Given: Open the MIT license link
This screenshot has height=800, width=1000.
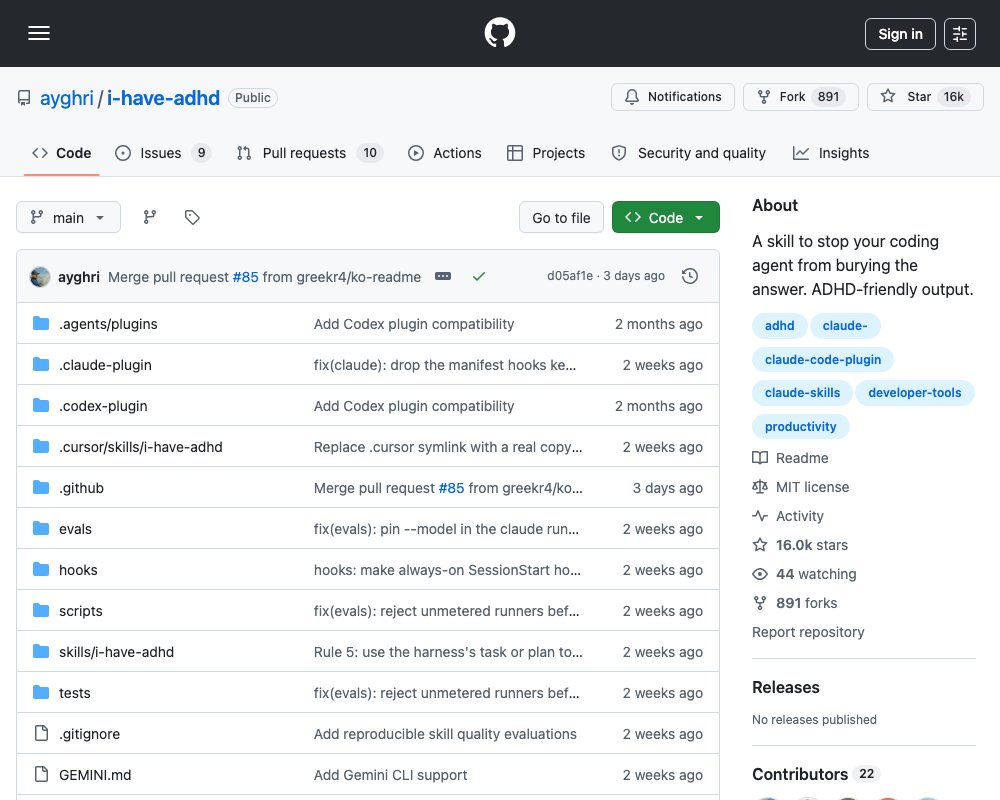Looking at the screenshot, I should pyautogui.click(x=801, y=487).
